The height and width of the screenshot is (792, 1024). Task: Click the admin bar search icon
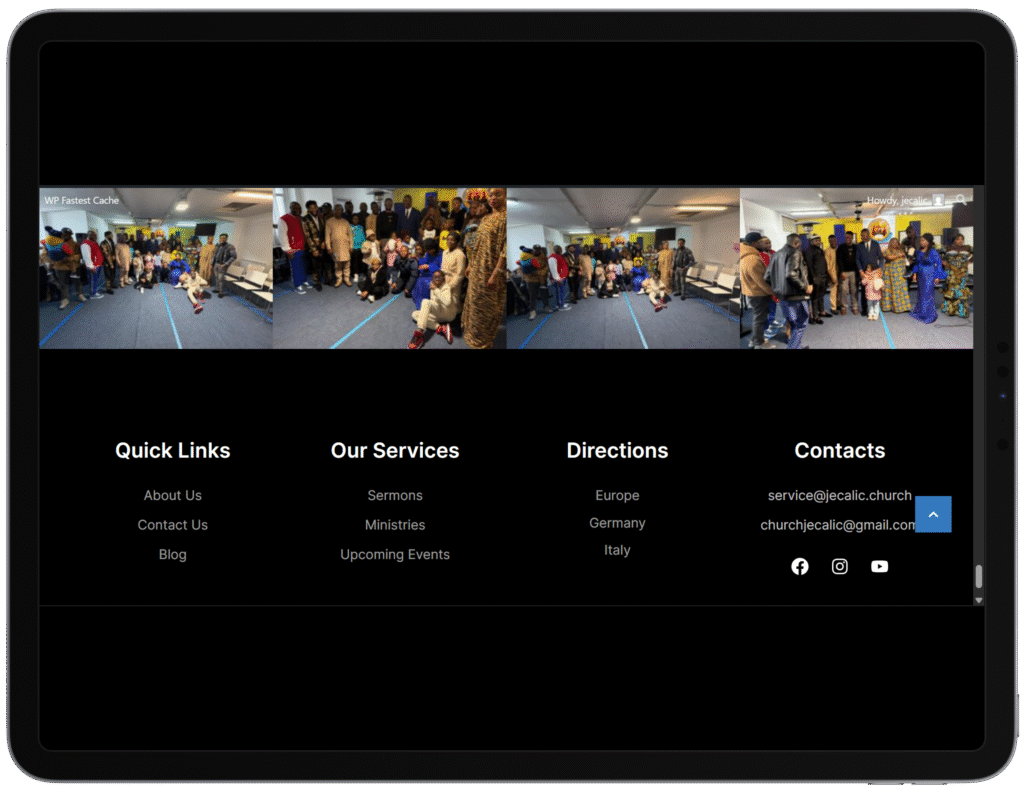click(961, 200)
